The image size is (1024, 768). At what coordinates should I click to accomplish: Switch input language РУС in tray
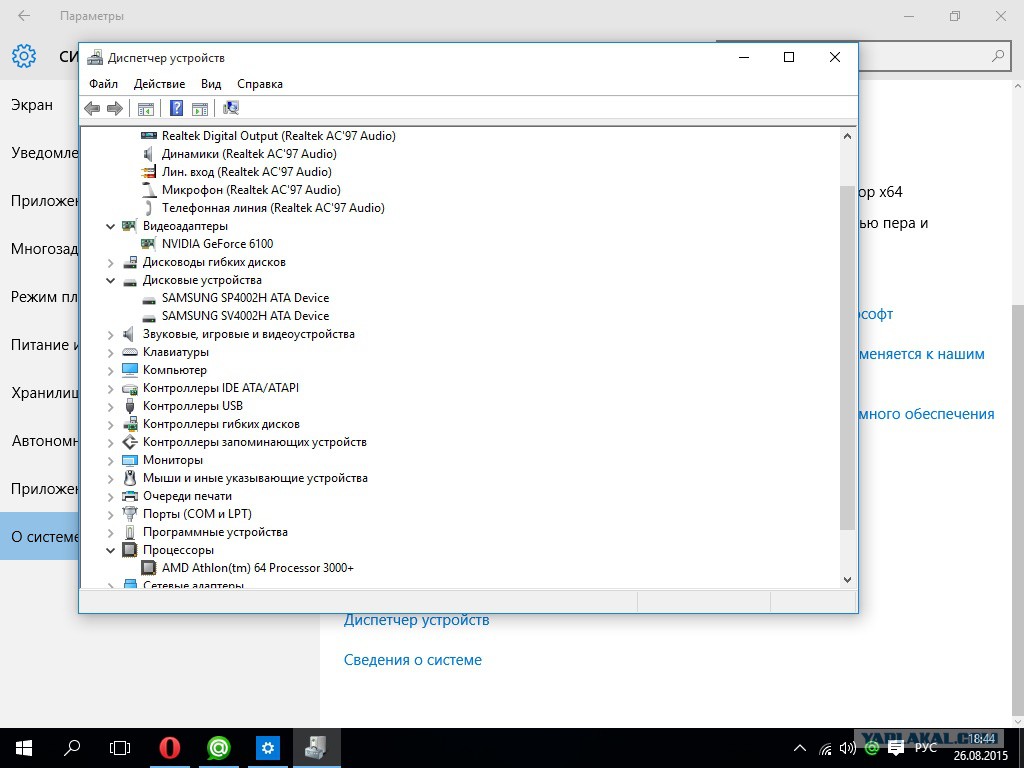pos(925,748)
